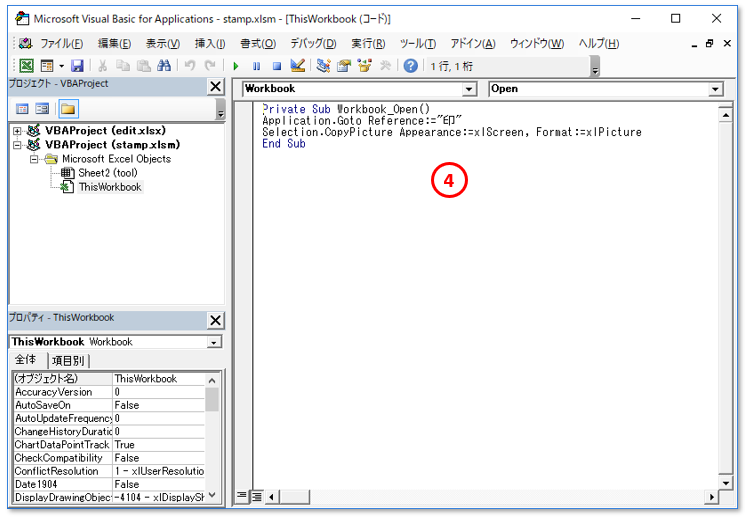Toggle Folders icon in Project panel
747x522 pixels.
pyautogui.click(x=68, y=109)
